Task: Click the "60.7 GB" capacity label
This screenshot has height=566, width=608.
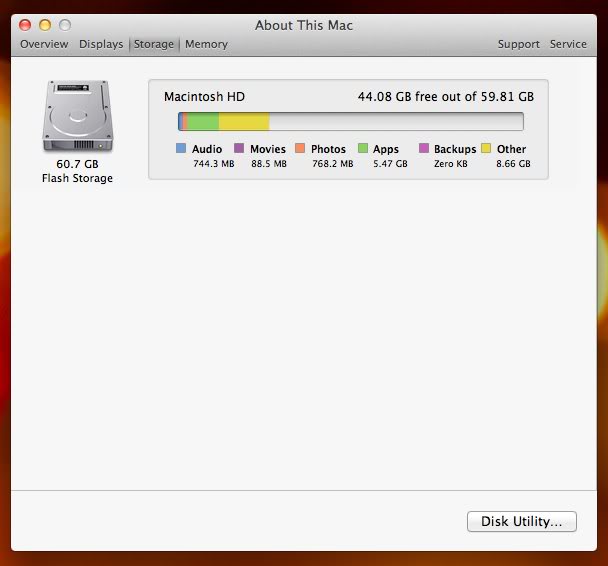Action: pyautogui.click(x=77, y=164)
